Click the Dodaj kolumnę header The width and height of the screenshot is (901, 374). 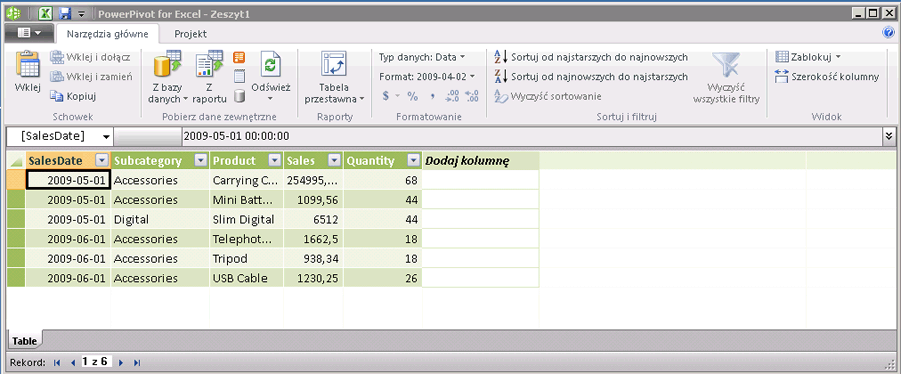[480, 161]
